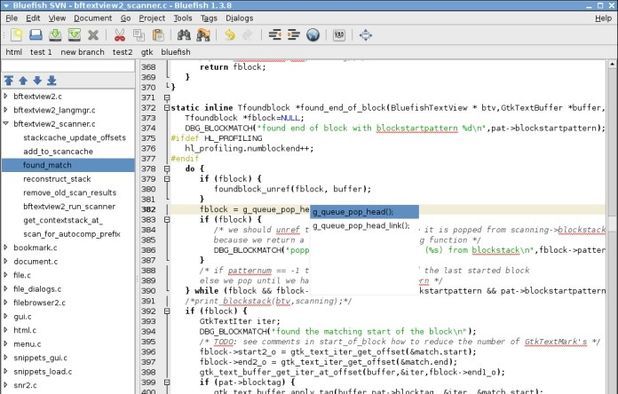The image size is (618, 394).
Task: Click the empty field above sidebar arrows
Action: (68, 66)
